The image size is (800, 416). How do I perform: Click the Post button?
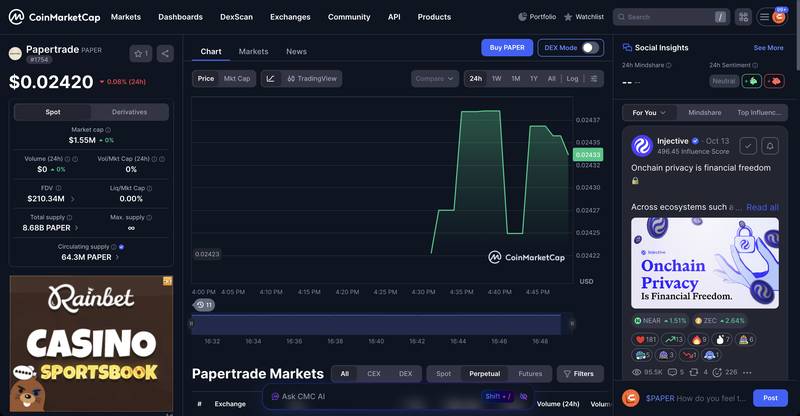[x=770, y=398]
